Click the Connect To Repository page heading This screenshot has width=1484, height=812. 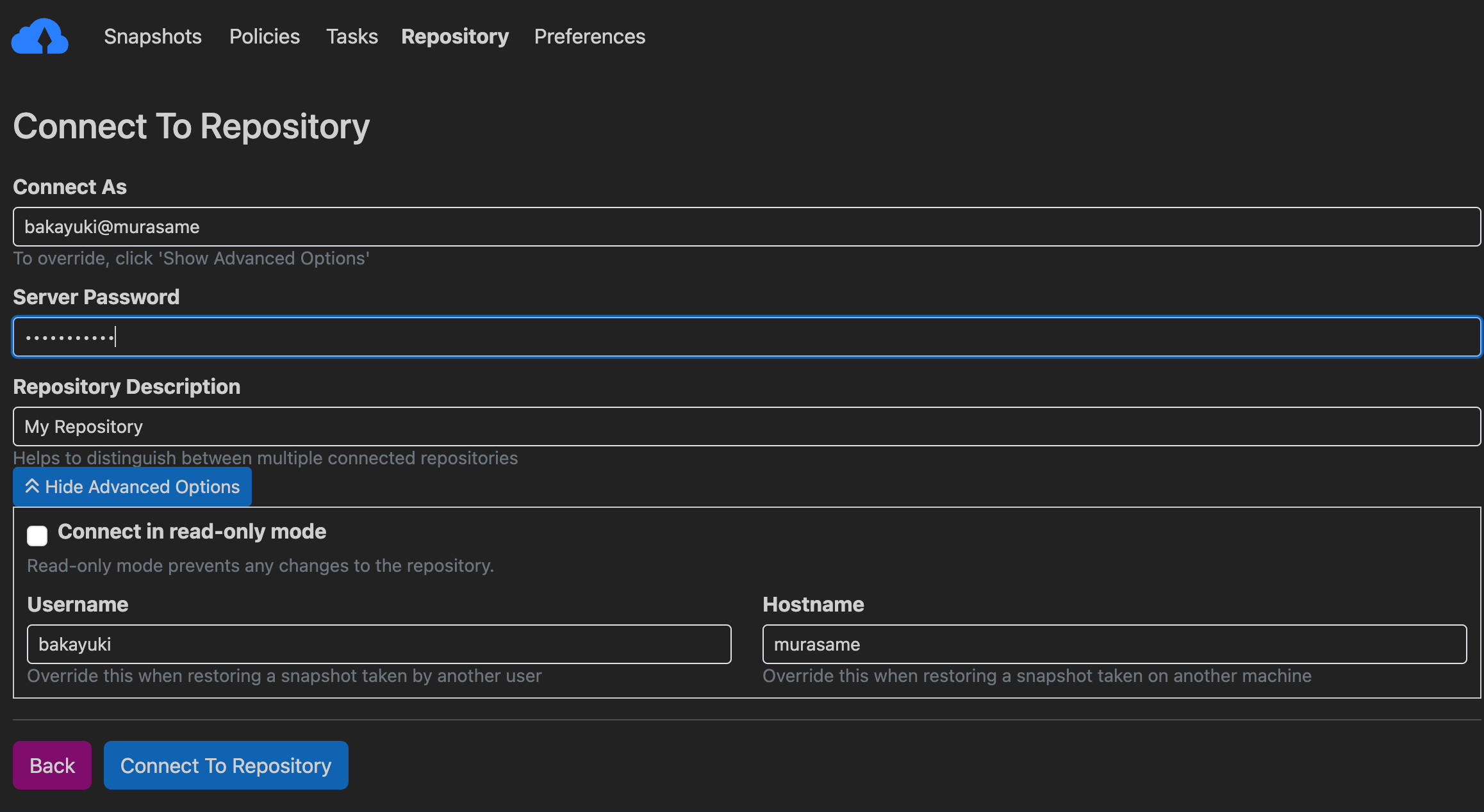[x=191, y=126]
